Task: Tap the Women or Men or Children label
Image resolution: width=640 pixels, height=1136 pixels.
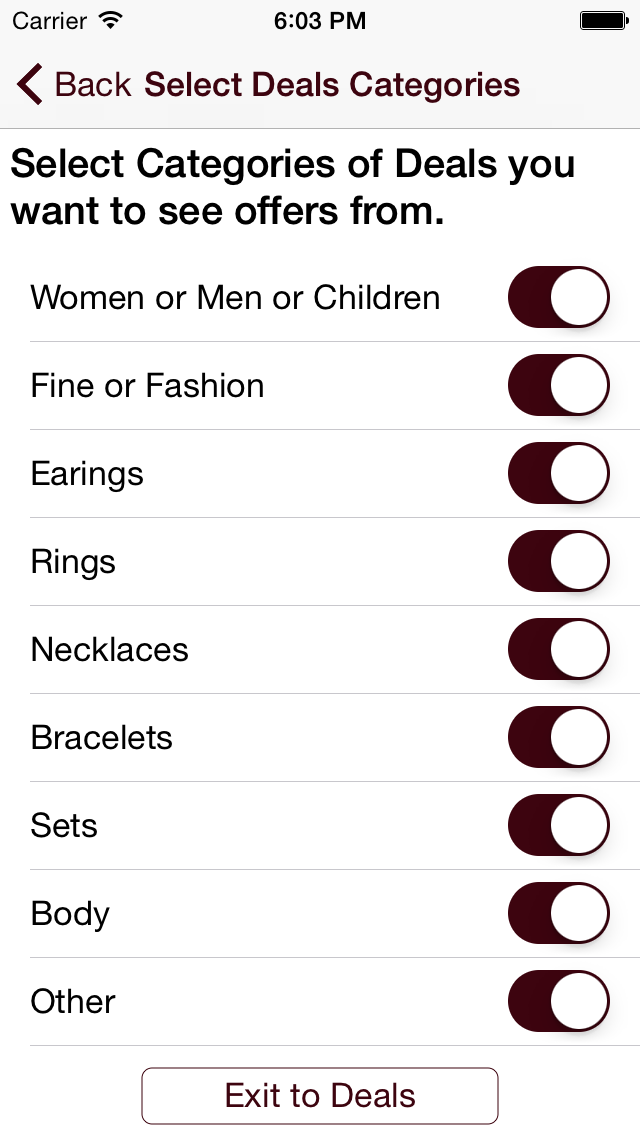Action: point(235,297)
